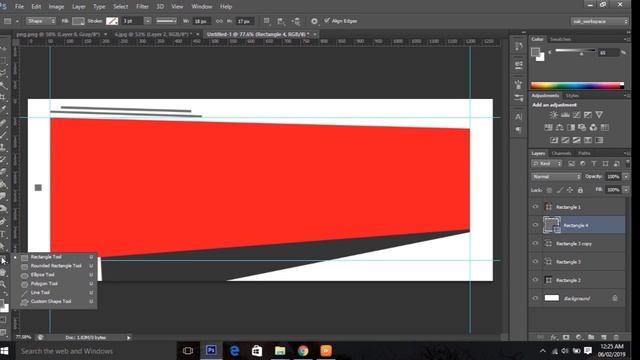Image resolution: width=640 pixels, height=360 pixels.
Task: Click the Color panel foreground swatch
Action: [x=536, y=52]
